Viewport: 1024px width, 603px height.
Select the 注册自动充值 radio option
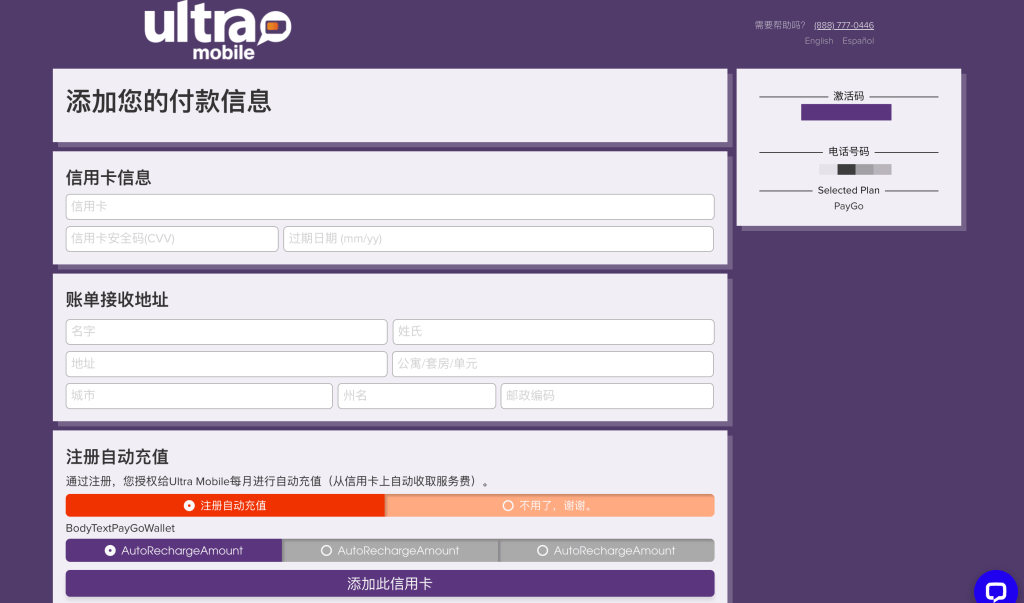tap(225, 506)
